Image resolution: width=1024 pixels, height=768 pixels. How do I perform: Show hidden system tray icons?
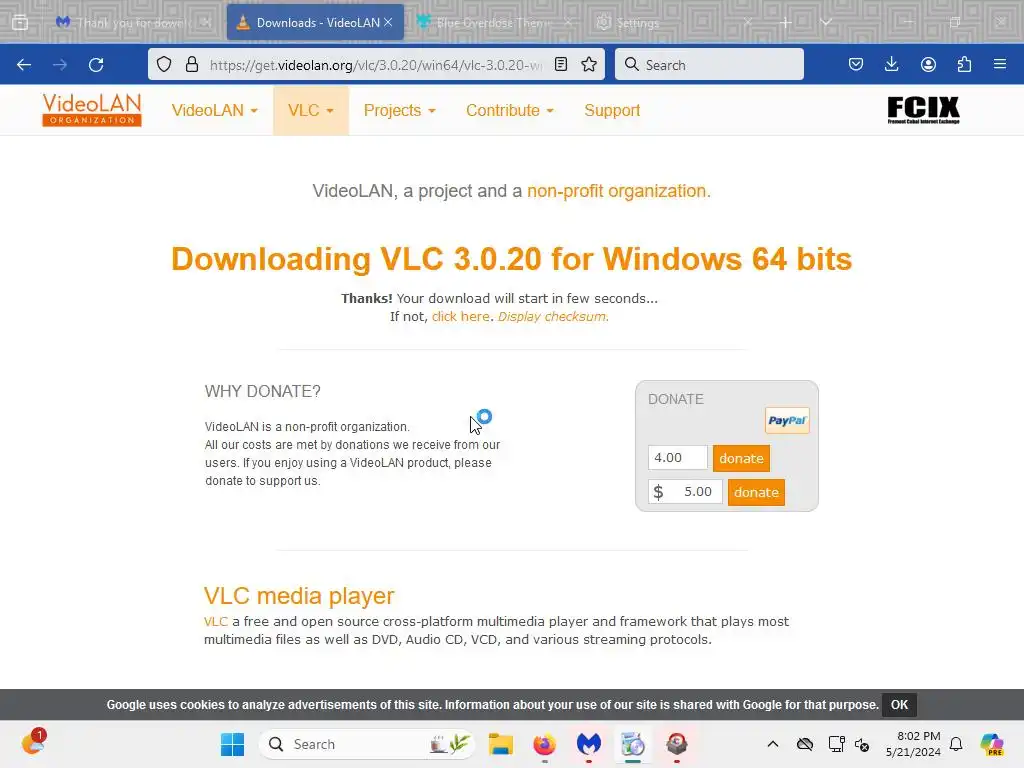[x=773, y=744]
